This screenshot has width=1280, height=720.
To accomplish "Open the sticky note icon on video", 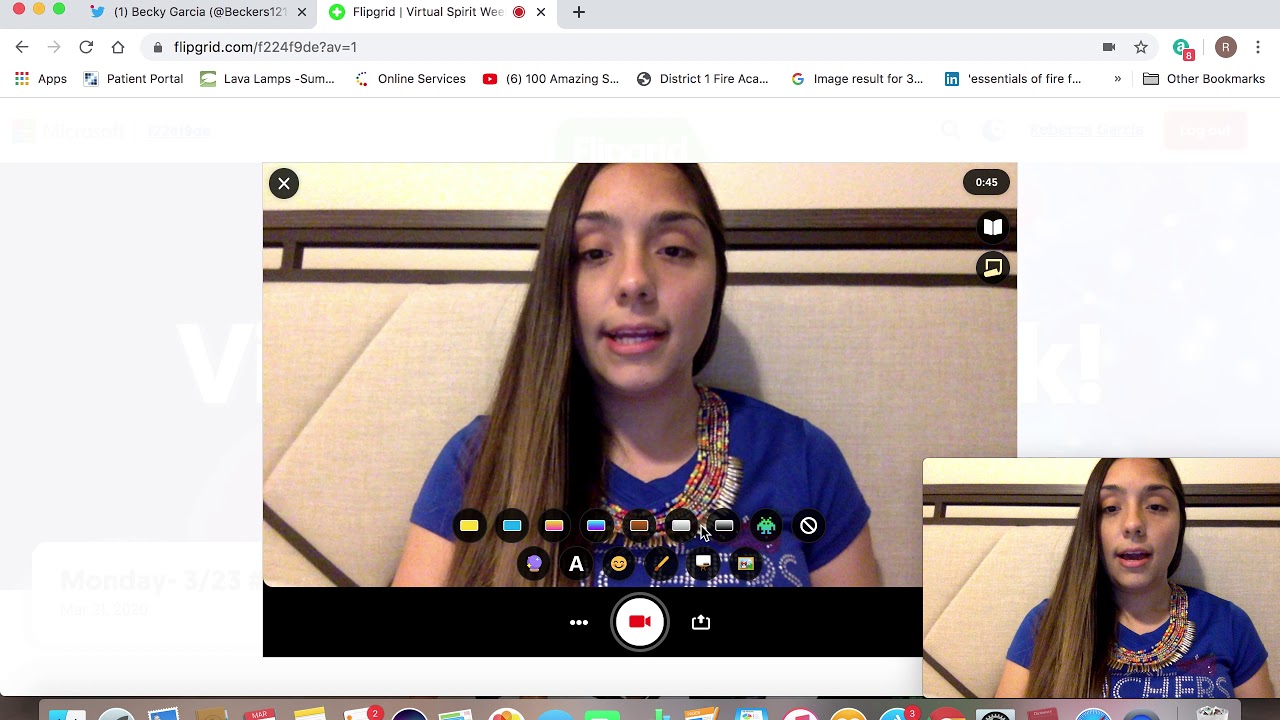I will point(993,268).
